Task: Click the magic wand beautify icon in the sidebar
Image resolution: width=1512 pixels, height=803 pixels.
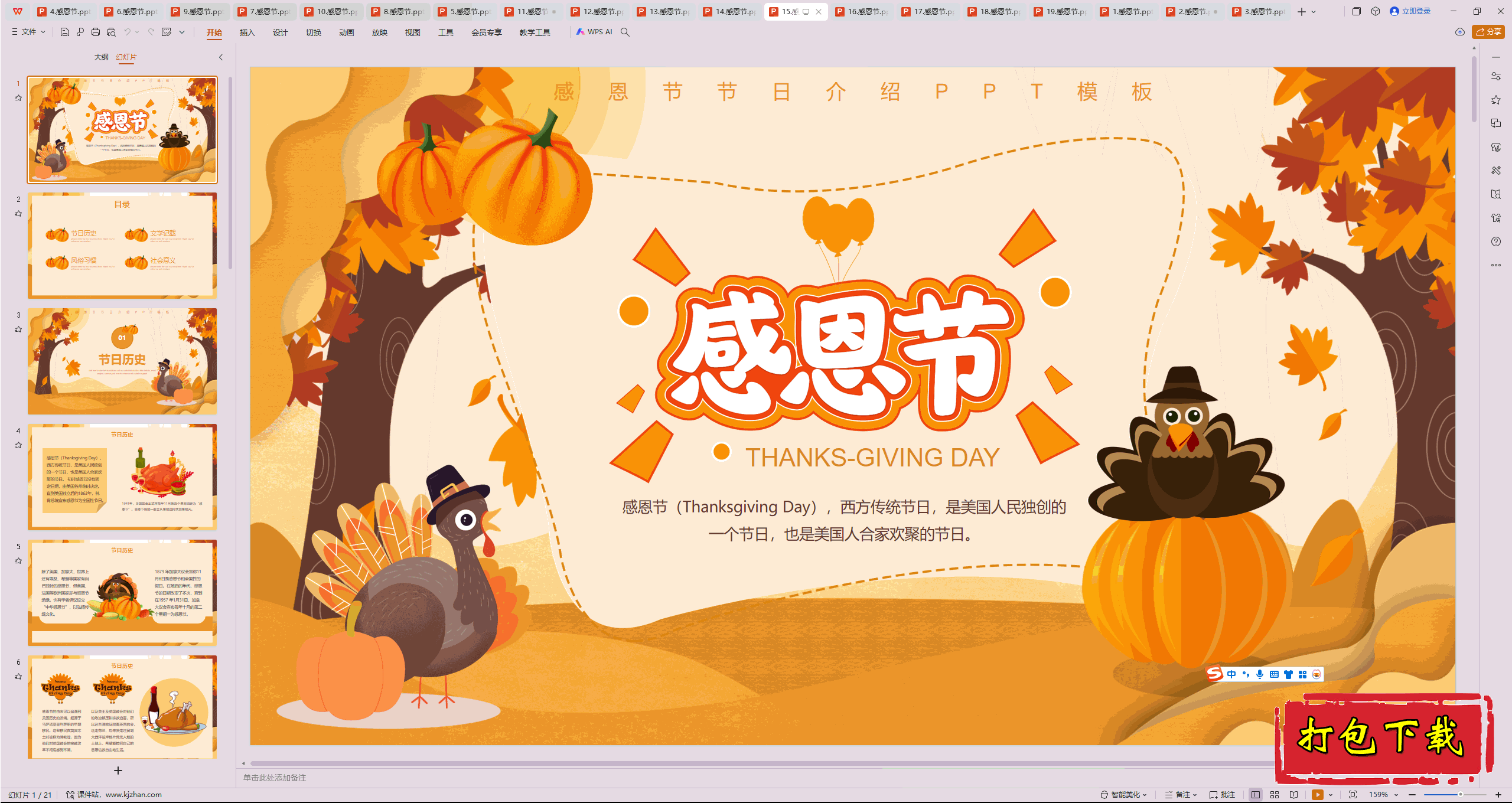Action: 1496,171
